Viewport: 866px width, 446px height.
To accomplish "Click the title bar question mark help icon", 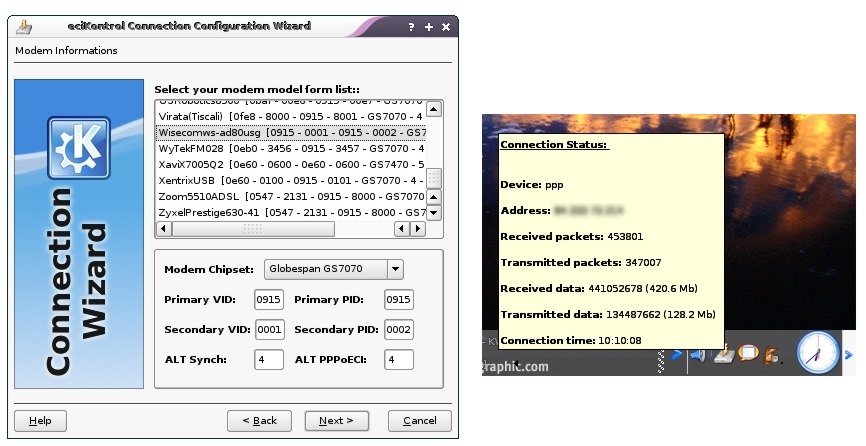I will (411, 27).
